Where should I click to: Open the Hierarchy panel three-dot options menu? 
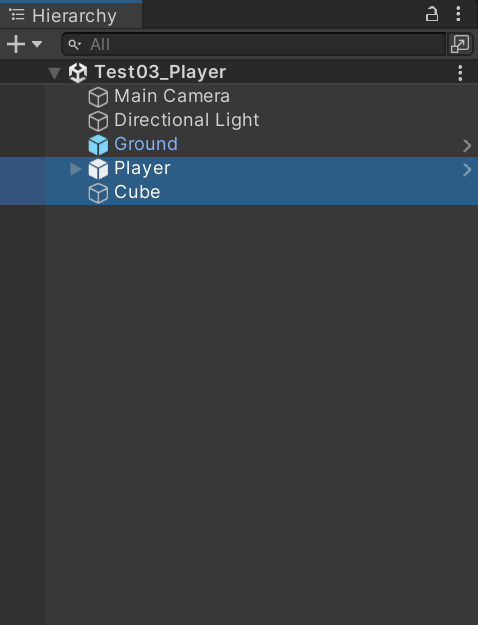[x=458, y=14]
